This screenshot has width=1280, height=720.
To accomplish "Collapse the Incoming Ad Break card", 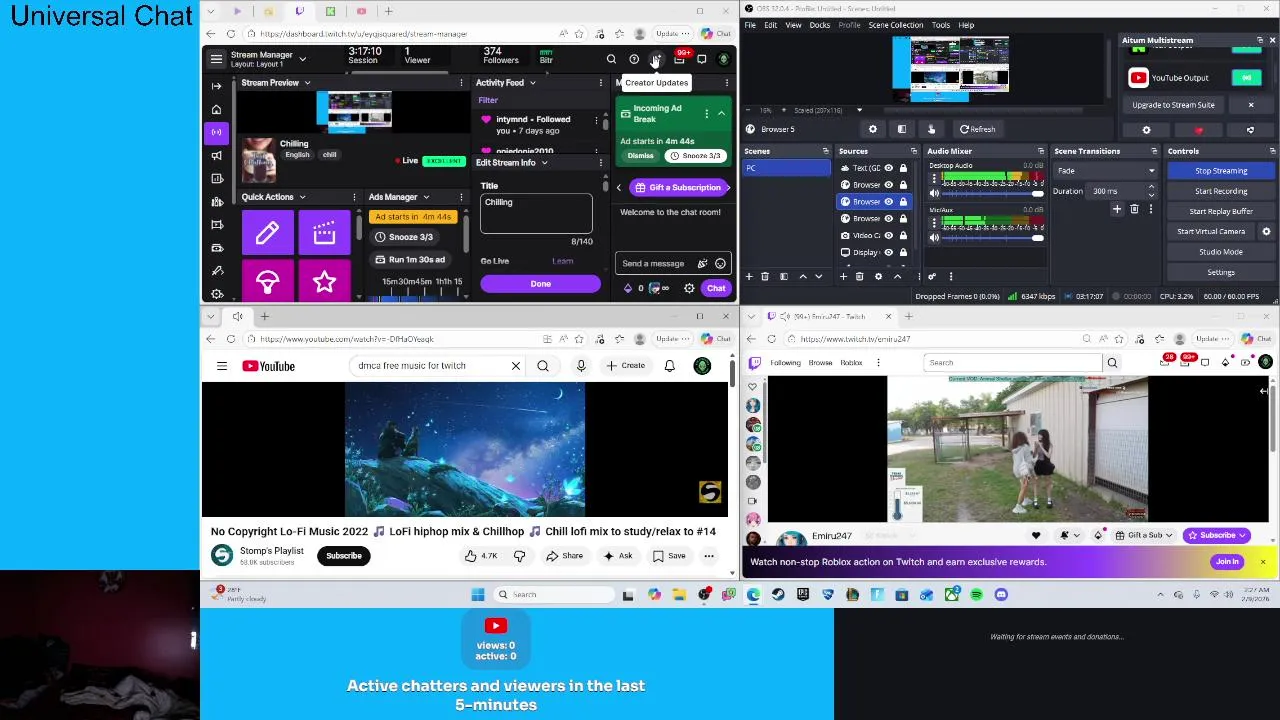I will 721,113.
